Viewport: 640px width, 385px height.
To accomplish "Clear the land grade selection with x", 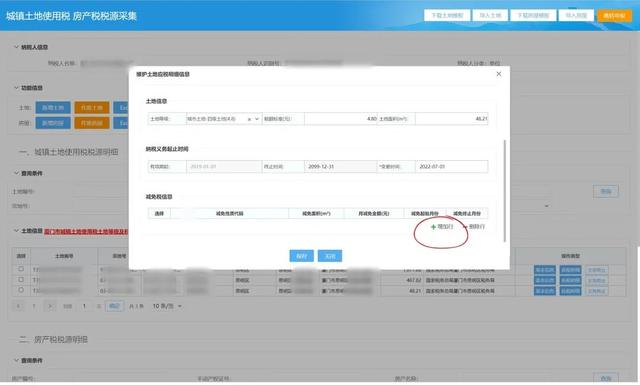I will click(x=249, y=119).
